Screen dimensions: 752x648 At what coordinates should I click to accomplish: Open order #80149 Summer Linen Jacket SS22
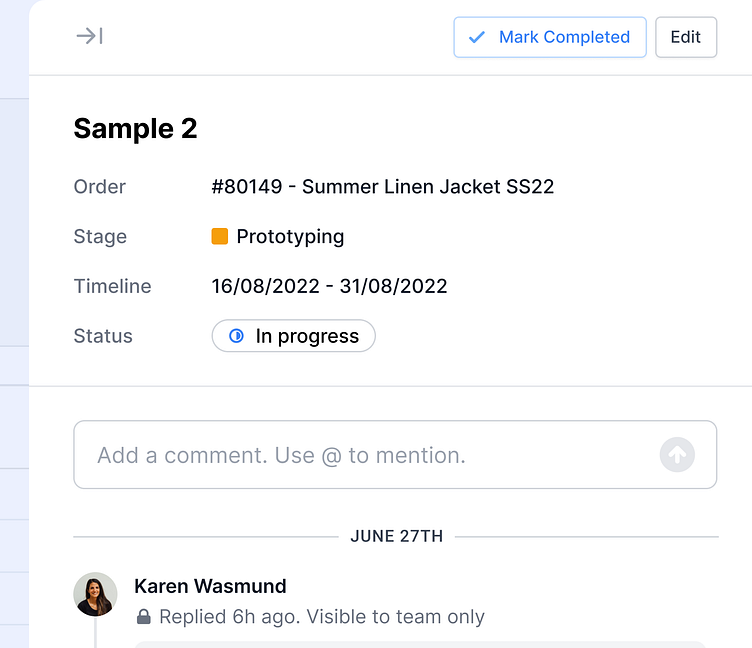click(x=382, y=186)
